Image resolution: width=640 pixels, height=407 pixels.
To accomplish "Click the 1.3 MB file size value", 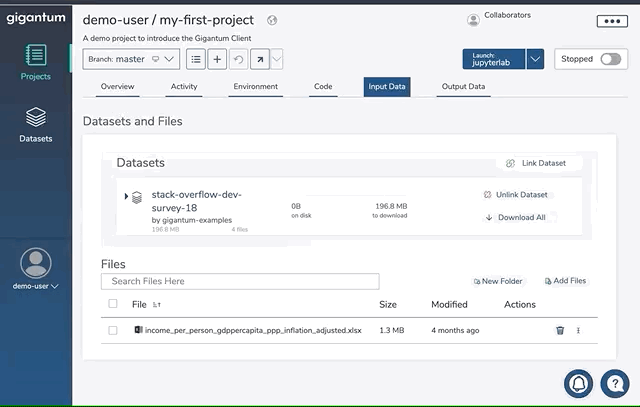I will [392, 330].
